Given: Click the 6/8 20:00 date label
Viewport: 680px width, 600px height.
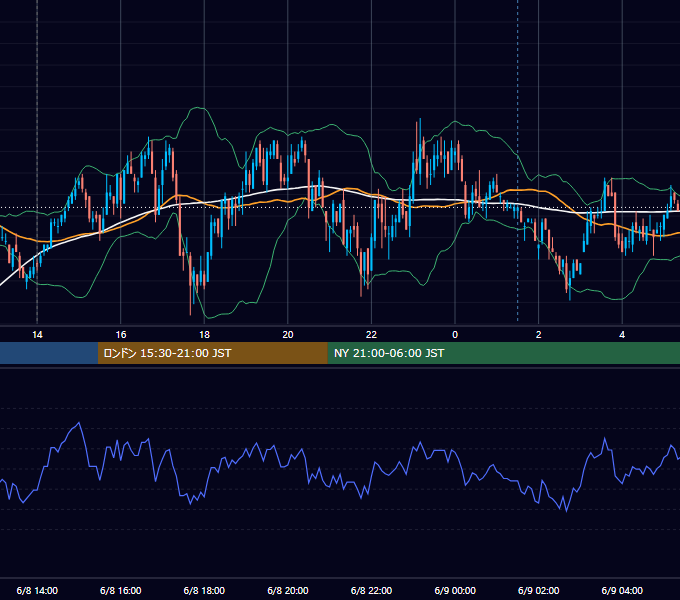Looking at the screenshot, I should [288, 590].
